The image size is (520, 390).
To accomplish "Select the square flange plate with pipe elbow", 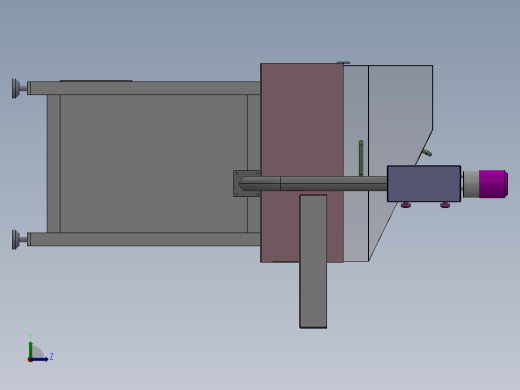I will click(247, 183).
